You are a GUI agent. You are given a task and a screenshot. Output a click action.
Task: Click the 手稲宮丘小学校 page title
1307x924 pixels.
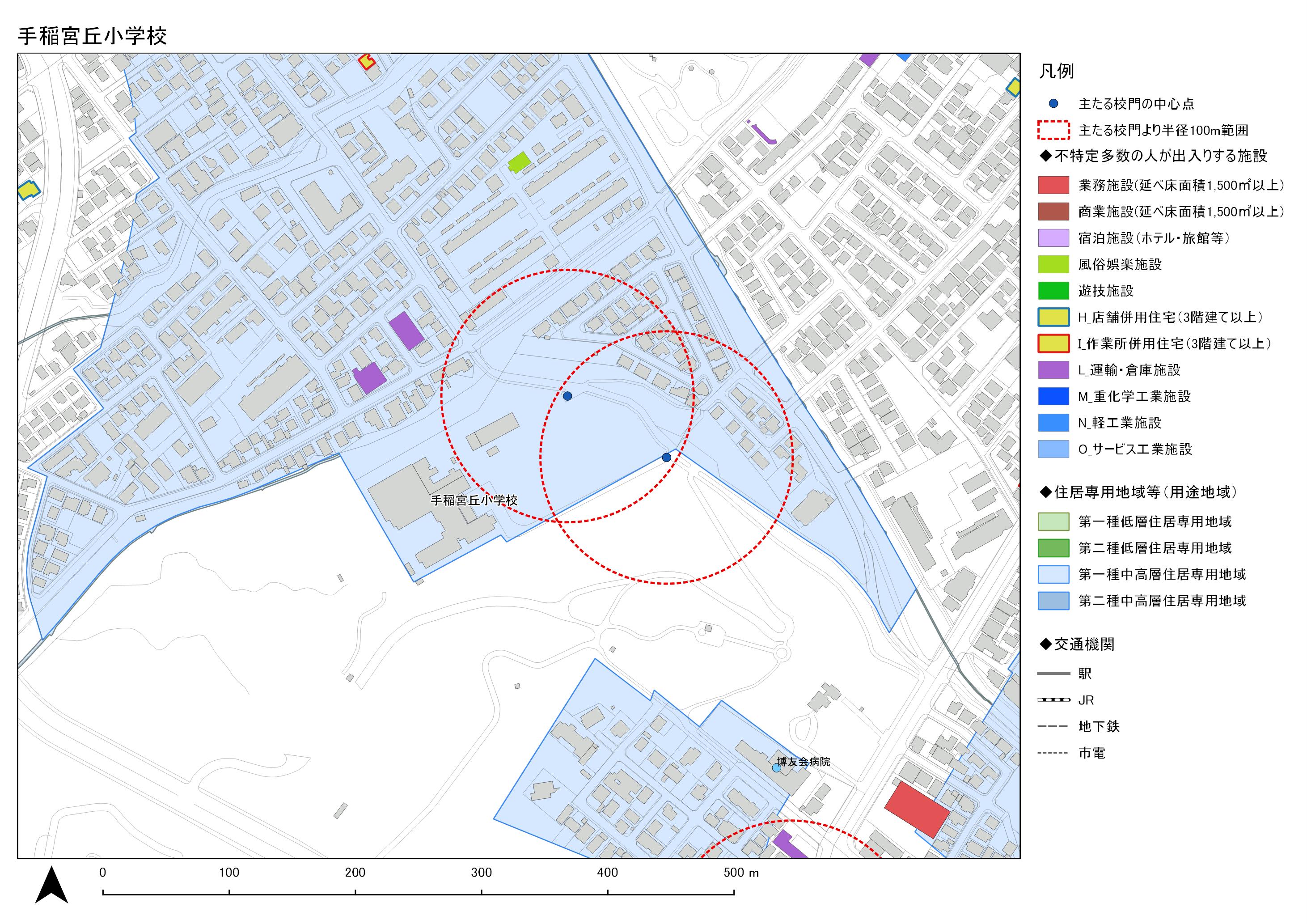(92, 36)
